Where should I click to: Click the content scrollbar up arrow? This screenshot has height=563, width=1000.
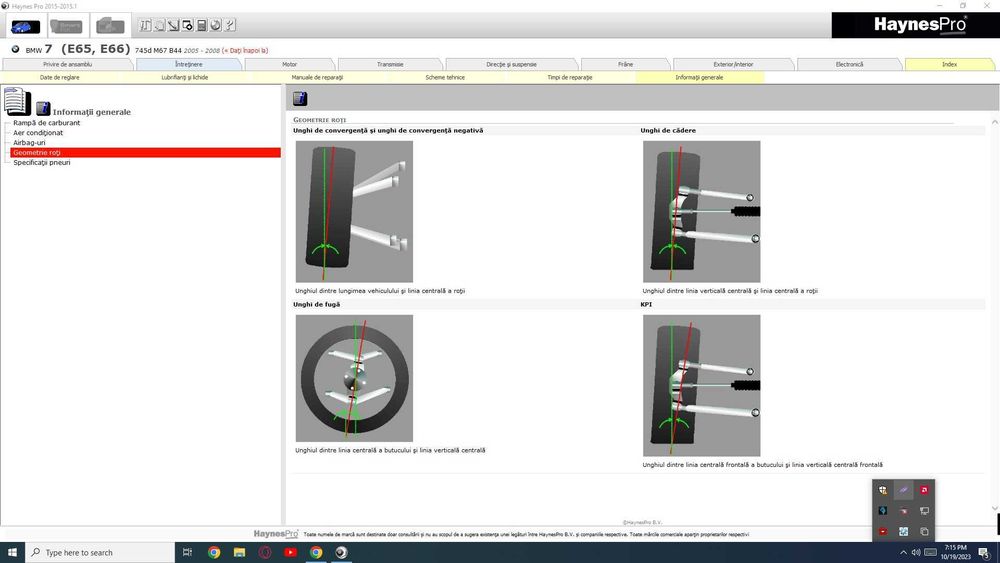point(995,122)
